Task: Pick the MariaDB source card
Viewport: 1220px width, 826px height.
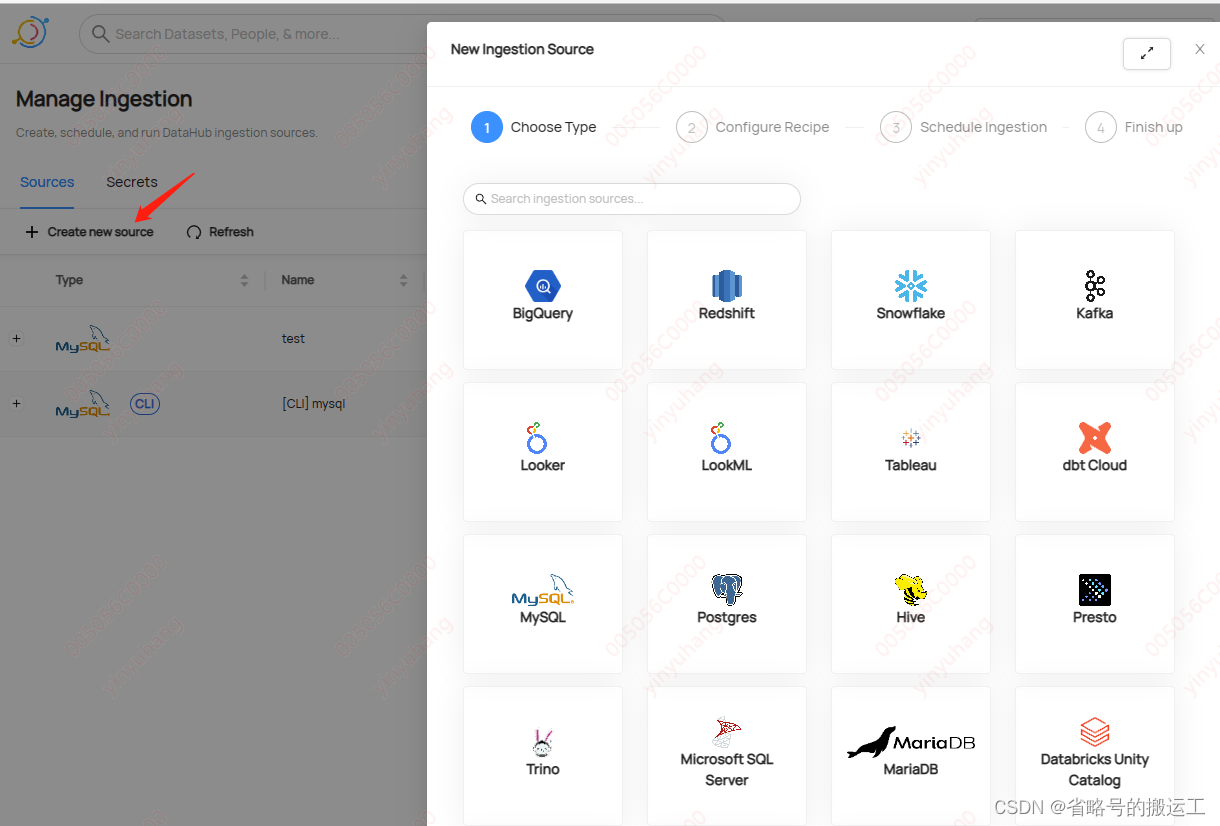Action: click(x=911, y=755)
